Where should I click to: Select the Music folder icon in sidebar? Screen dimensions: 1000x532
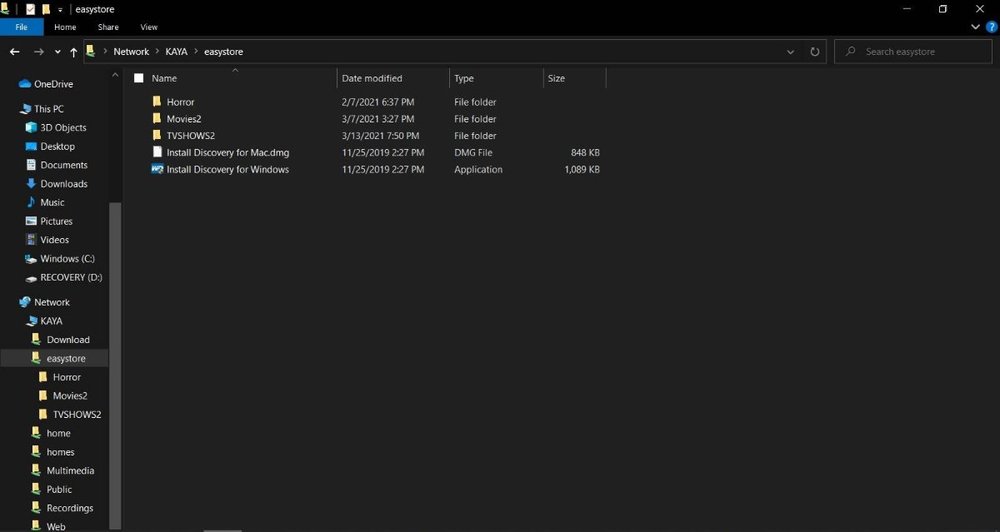pos(29,203)
